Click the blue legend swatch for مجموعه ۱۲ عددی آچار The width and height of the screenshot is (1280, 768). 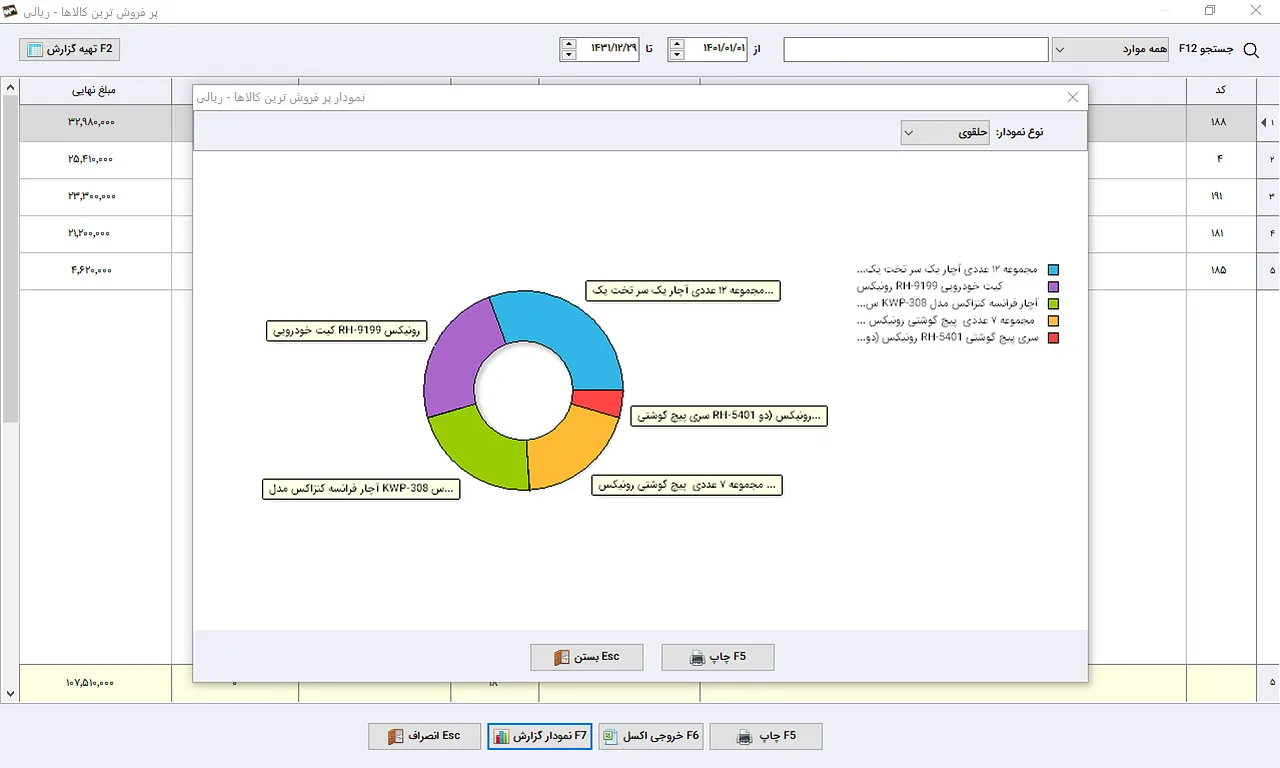tap(1052, 270)
